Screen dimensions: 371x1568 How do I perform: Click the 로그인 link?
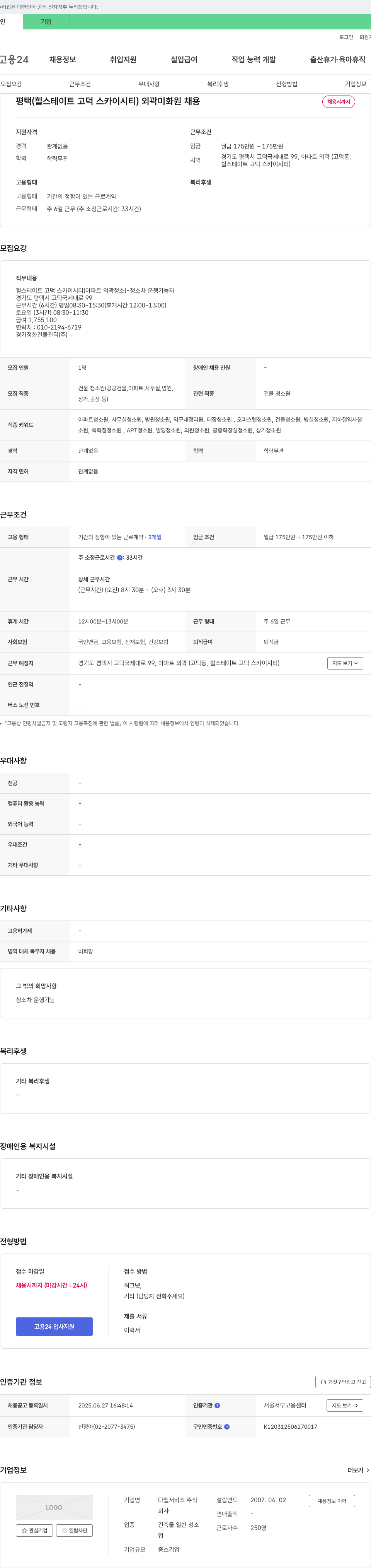[346, 37]
